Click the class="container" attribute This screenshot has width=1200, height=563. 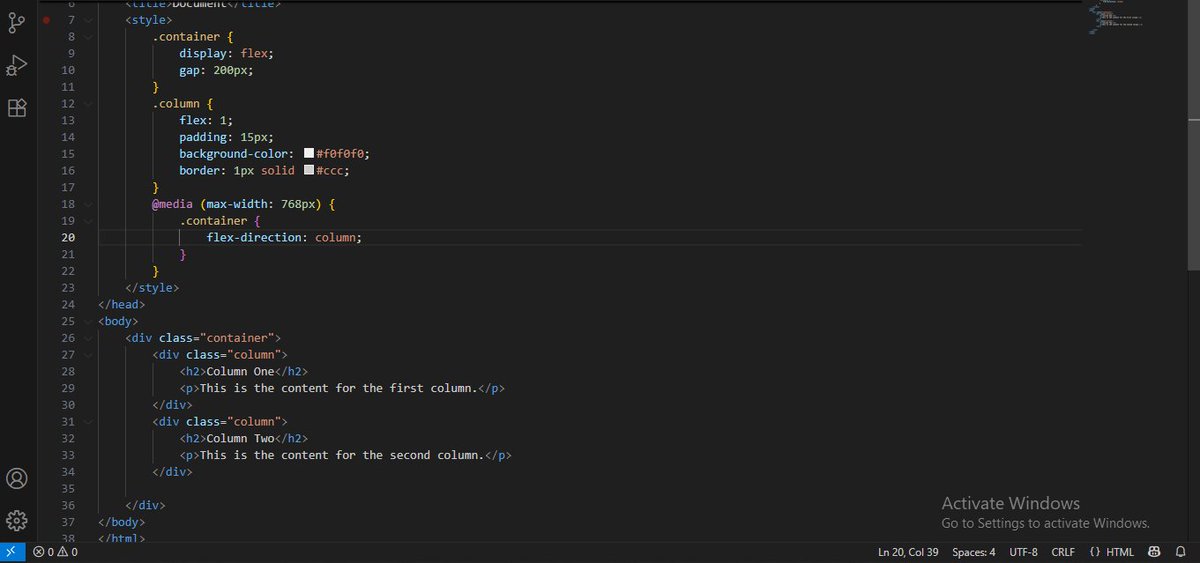(x=216, y=338)
